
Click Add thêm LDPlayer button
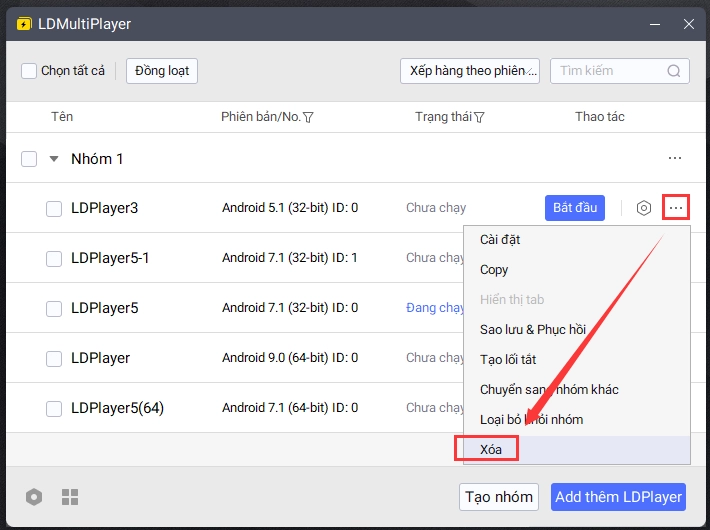(618, 497)
